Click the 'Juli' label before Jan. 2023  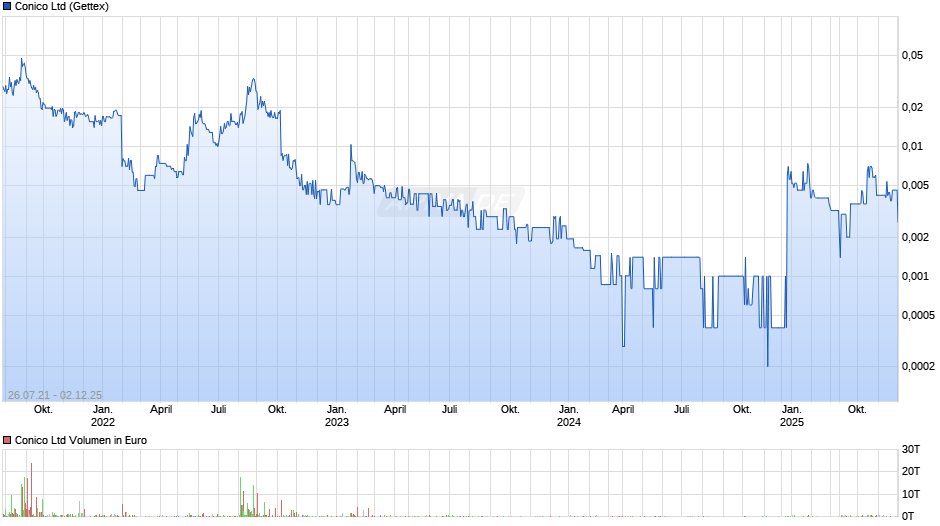[x=218, y=410]
